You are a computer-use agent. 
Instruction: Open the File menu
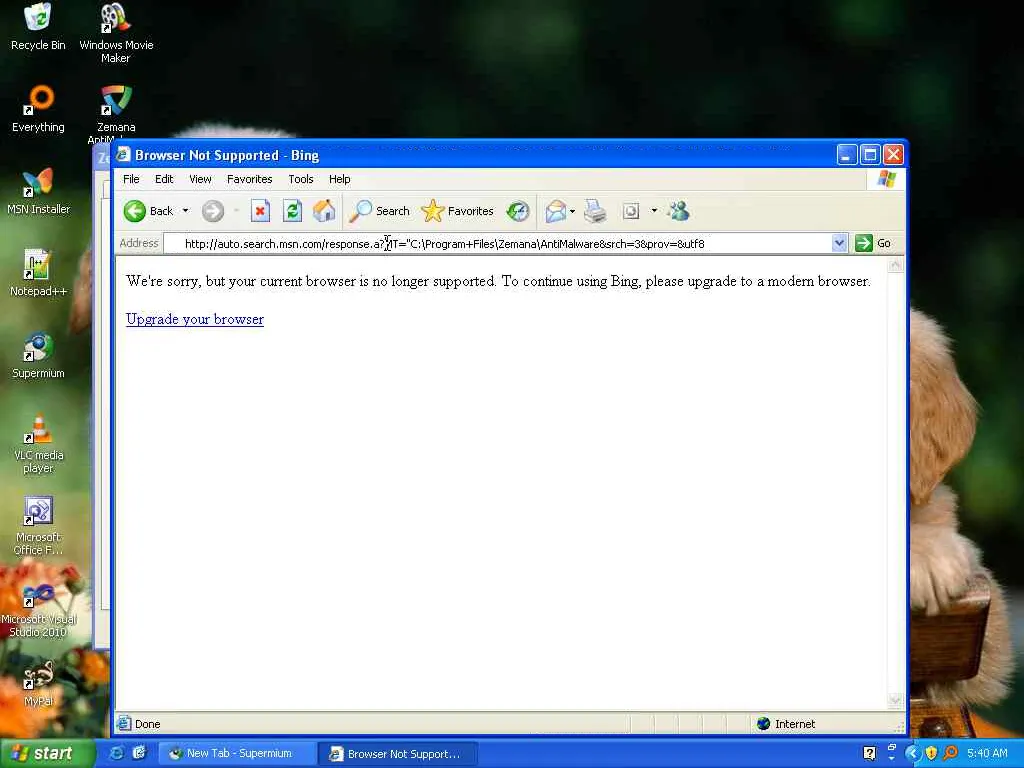(131, 179)
